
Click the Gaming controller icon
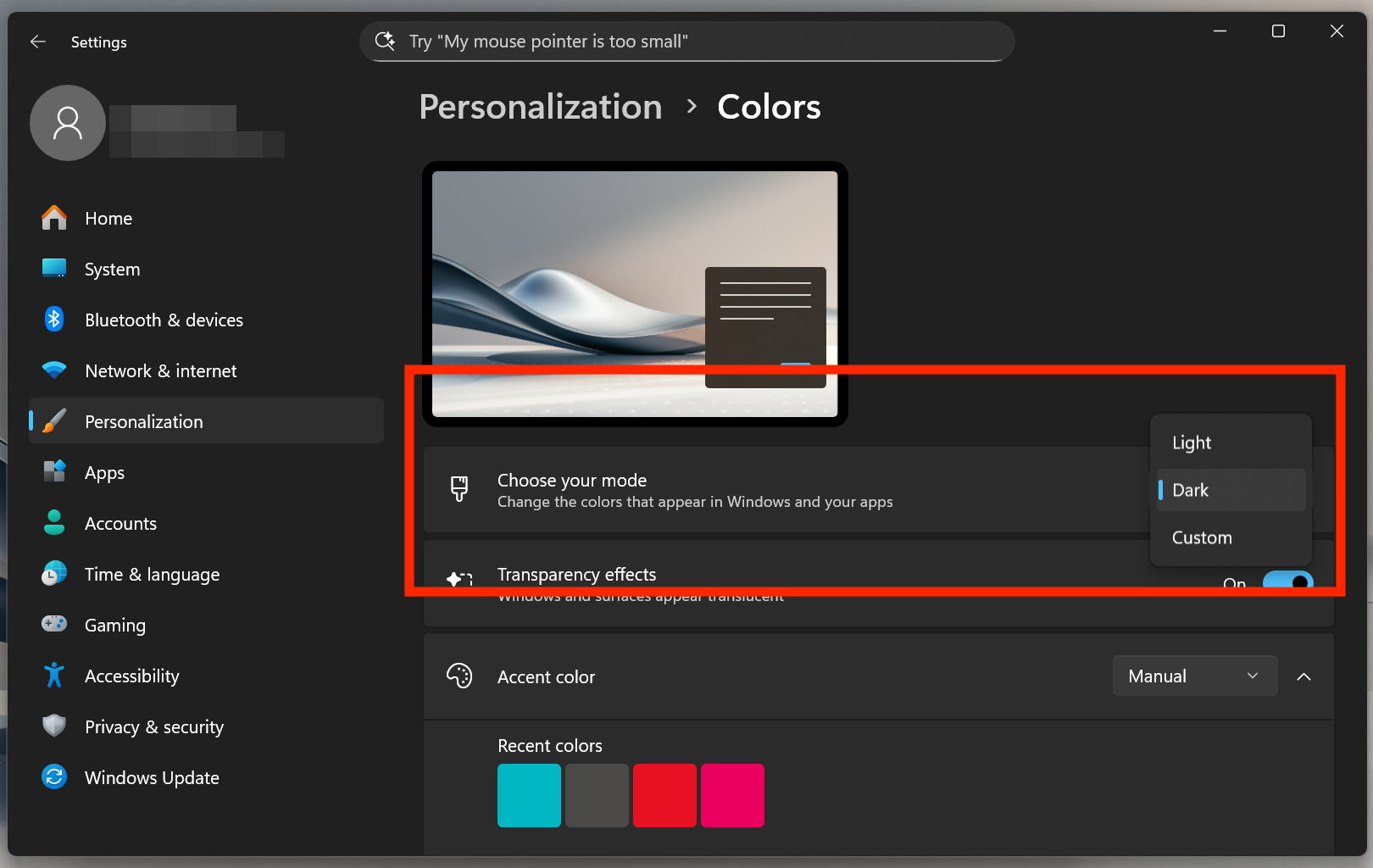pos(54,625)
